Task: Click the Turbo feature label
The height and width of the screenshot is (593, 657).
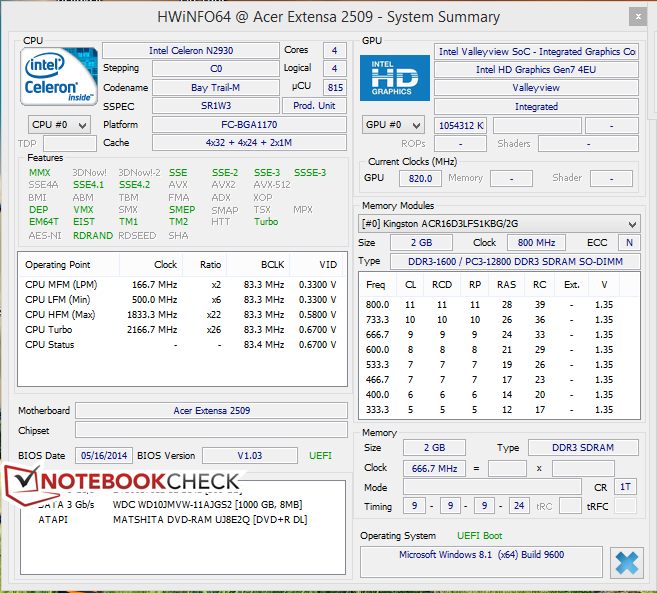Action: pos(266,222)
